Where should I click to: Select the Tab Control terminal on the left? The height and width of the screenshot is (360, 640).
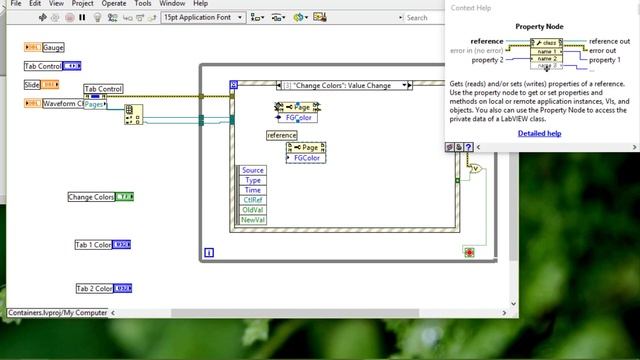pos(72,66)
